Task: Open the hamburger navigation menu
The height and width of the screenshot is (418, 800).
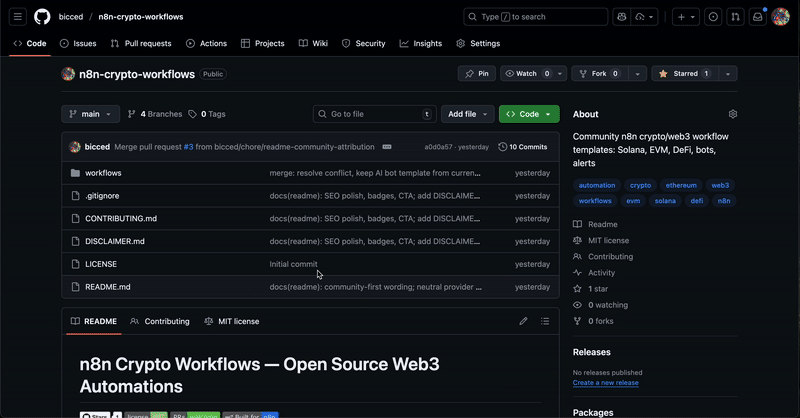Action: [18, 17]
